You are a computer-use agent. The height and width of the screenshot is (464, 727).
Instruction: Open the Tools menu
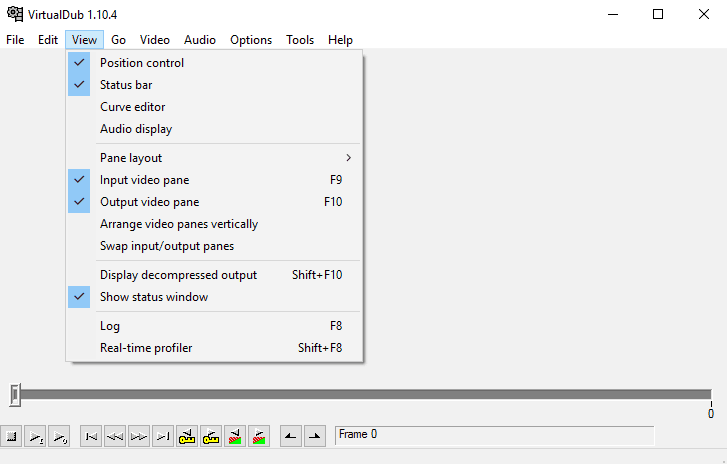[x=300, y=40]
